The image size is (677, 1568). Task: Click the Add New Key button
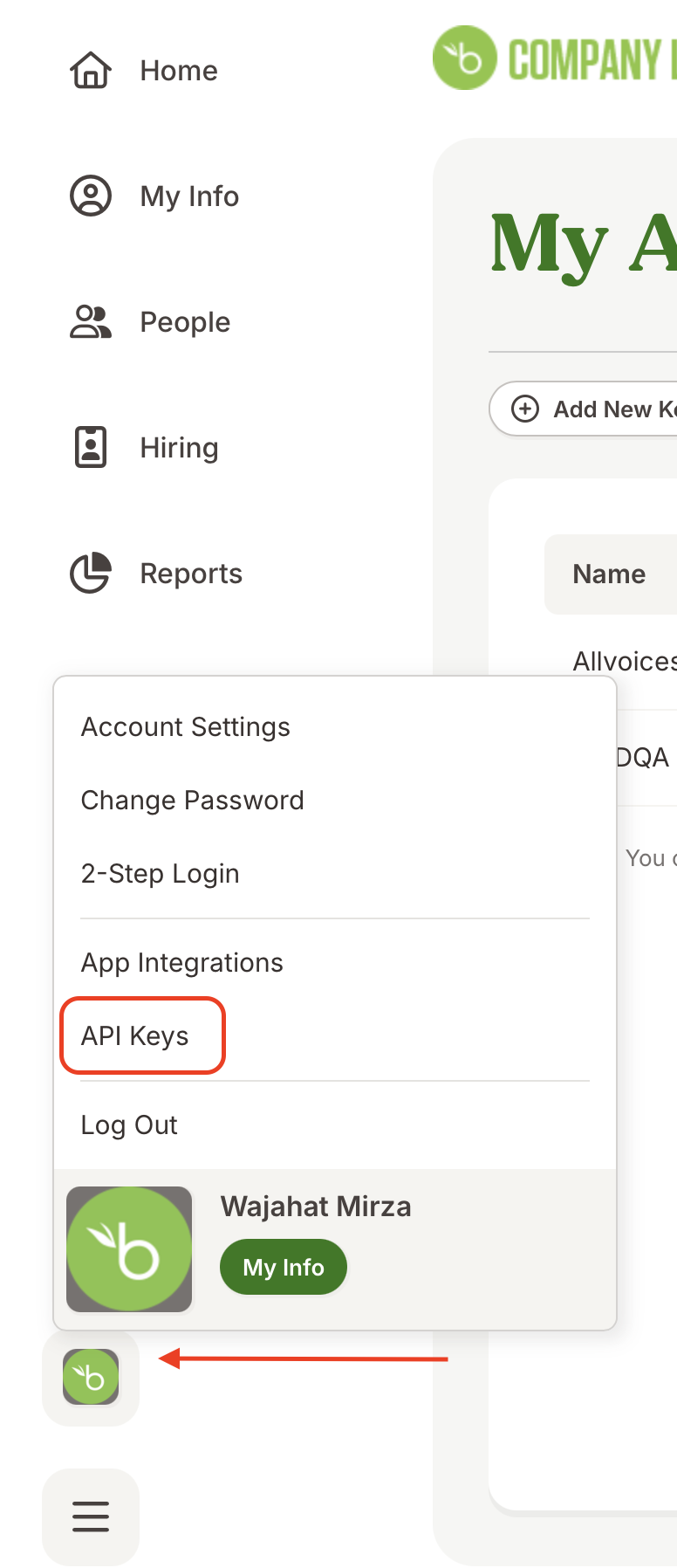(583, 409)
